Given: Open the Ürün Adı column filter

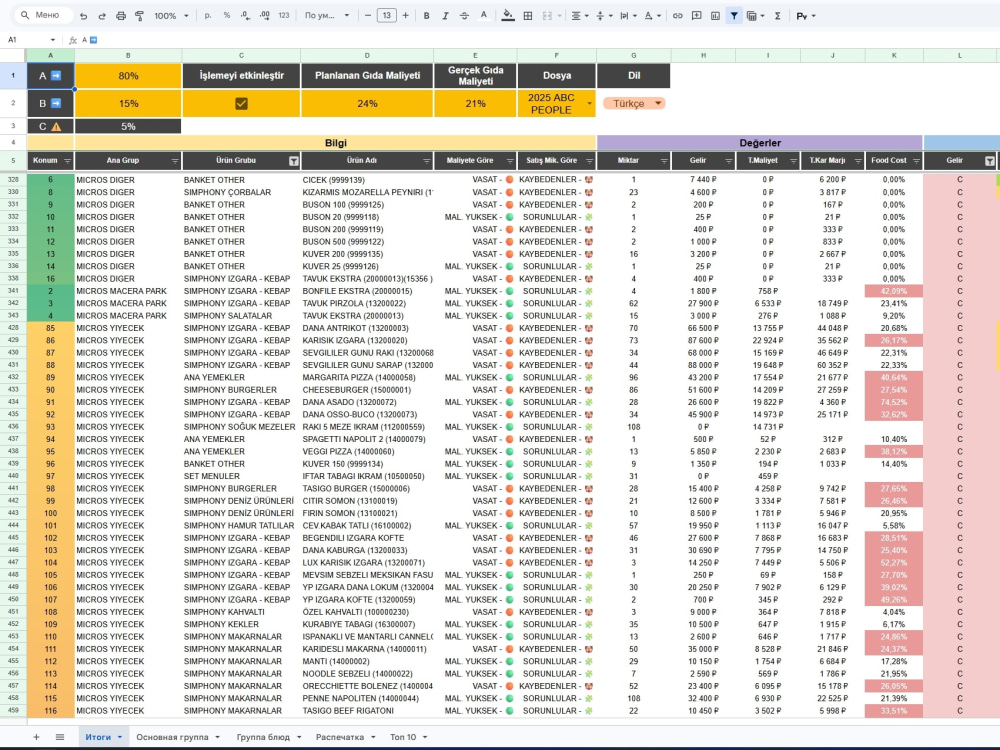Looking at the screenshot, I should pos(427,161).
